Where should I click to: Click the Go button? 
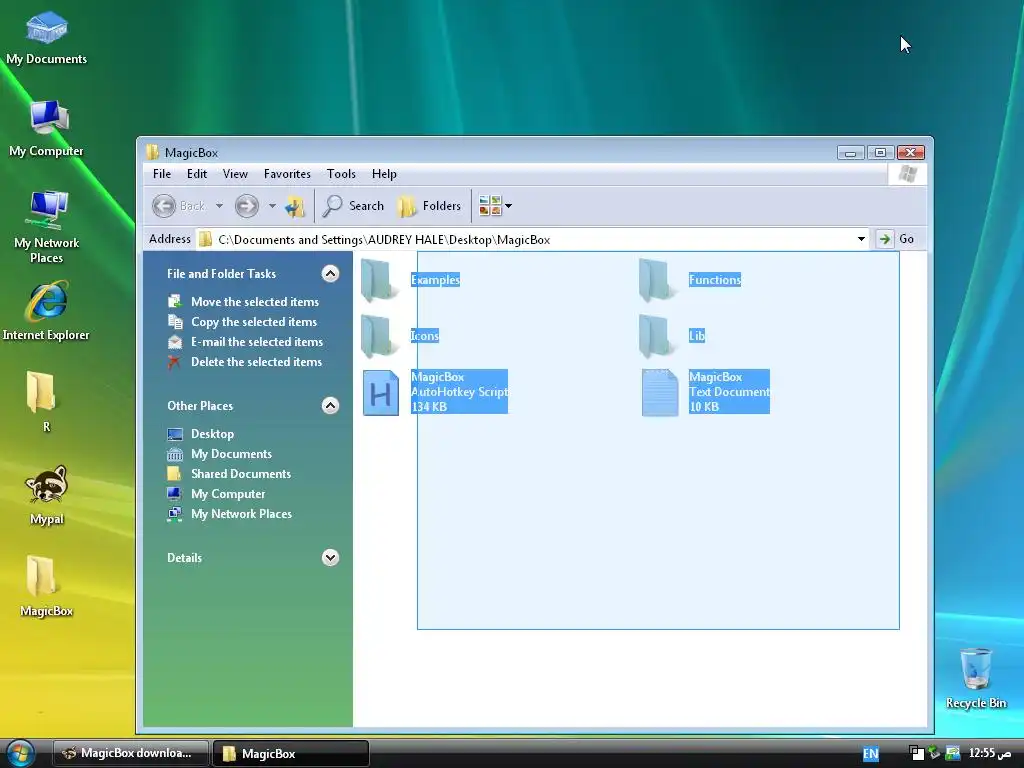896,239
